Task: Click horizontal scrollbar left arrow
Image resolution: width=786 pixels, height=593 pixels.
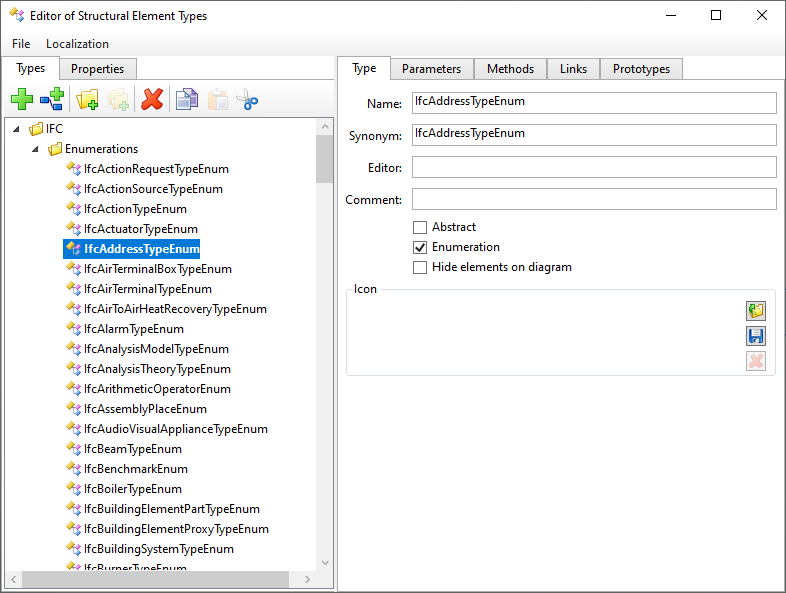Action: [14, 579]
